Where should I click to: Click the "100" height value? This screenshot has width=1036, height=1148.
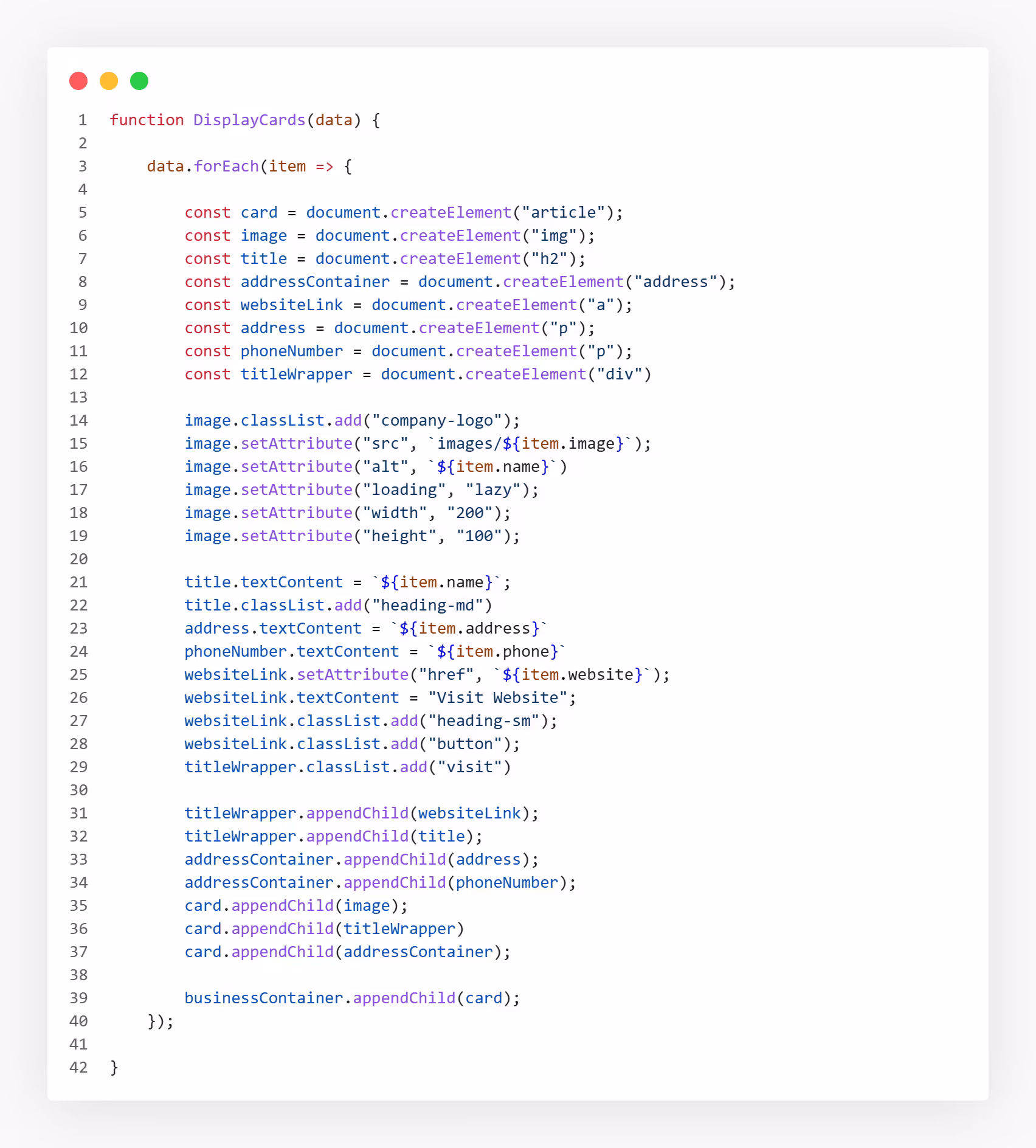point(479,536)
